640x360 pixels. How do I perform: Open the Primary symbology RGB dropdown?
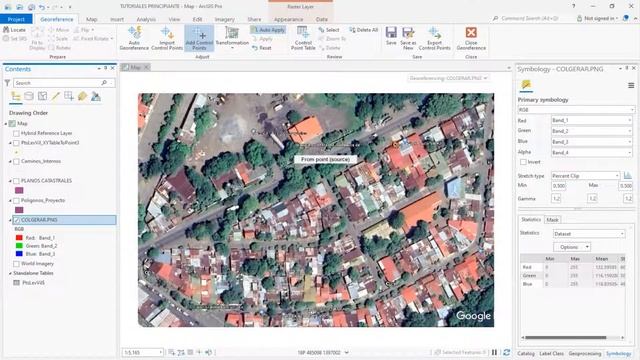point(576,110)
